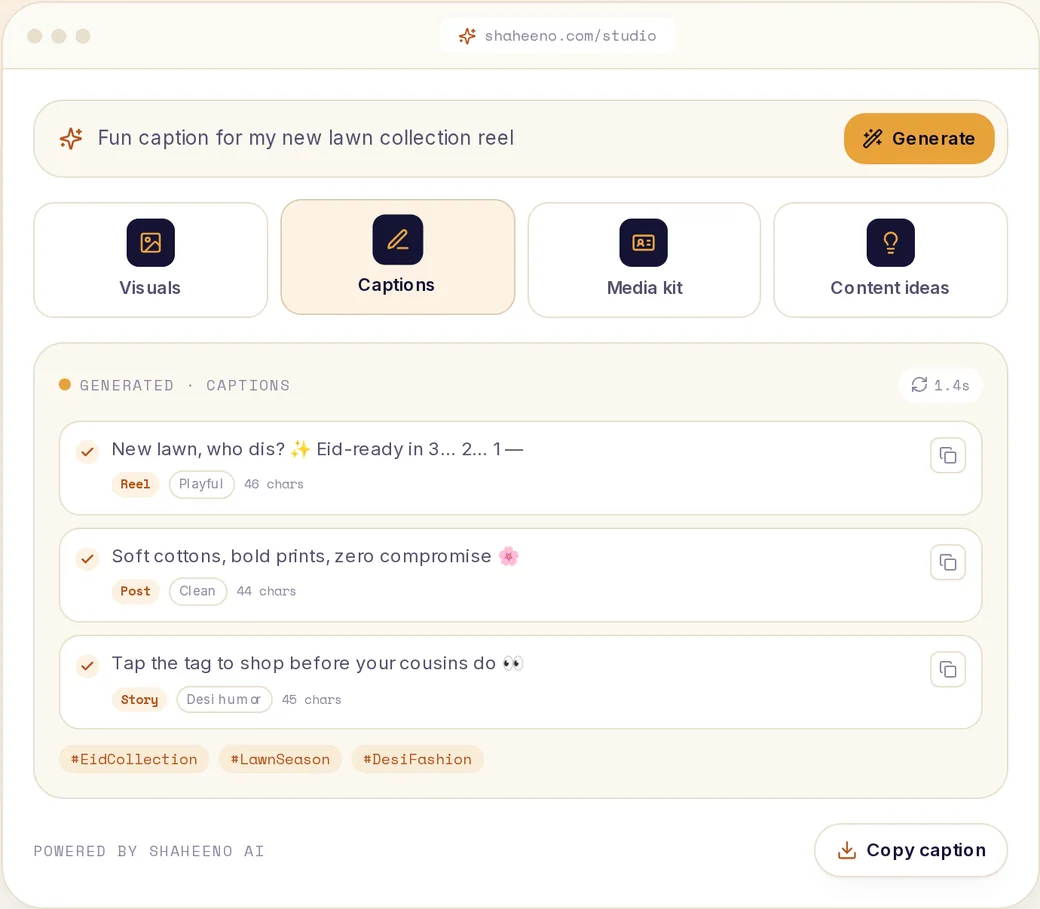This screenshot has width=1040, height=909.
Task: Click the download icon in Copy caption
Action: (x=847, y=850)
